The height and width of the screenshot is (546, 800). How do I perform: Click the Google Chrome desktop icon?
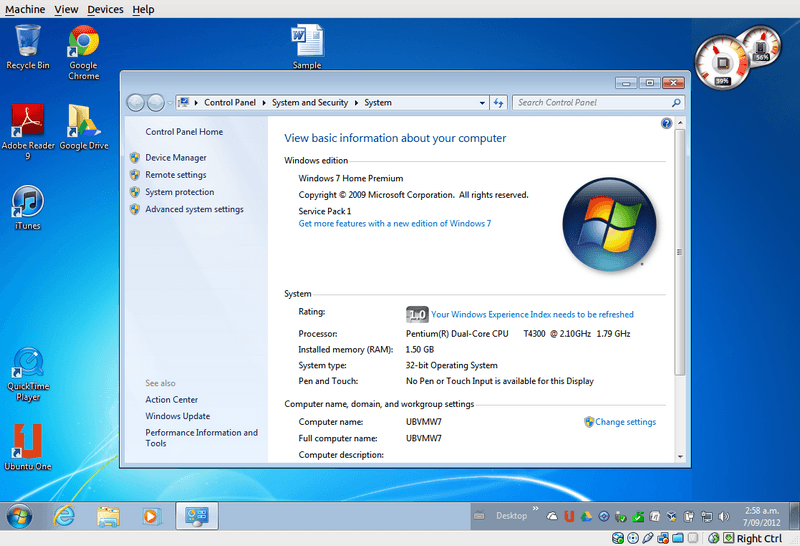(84, 53)
